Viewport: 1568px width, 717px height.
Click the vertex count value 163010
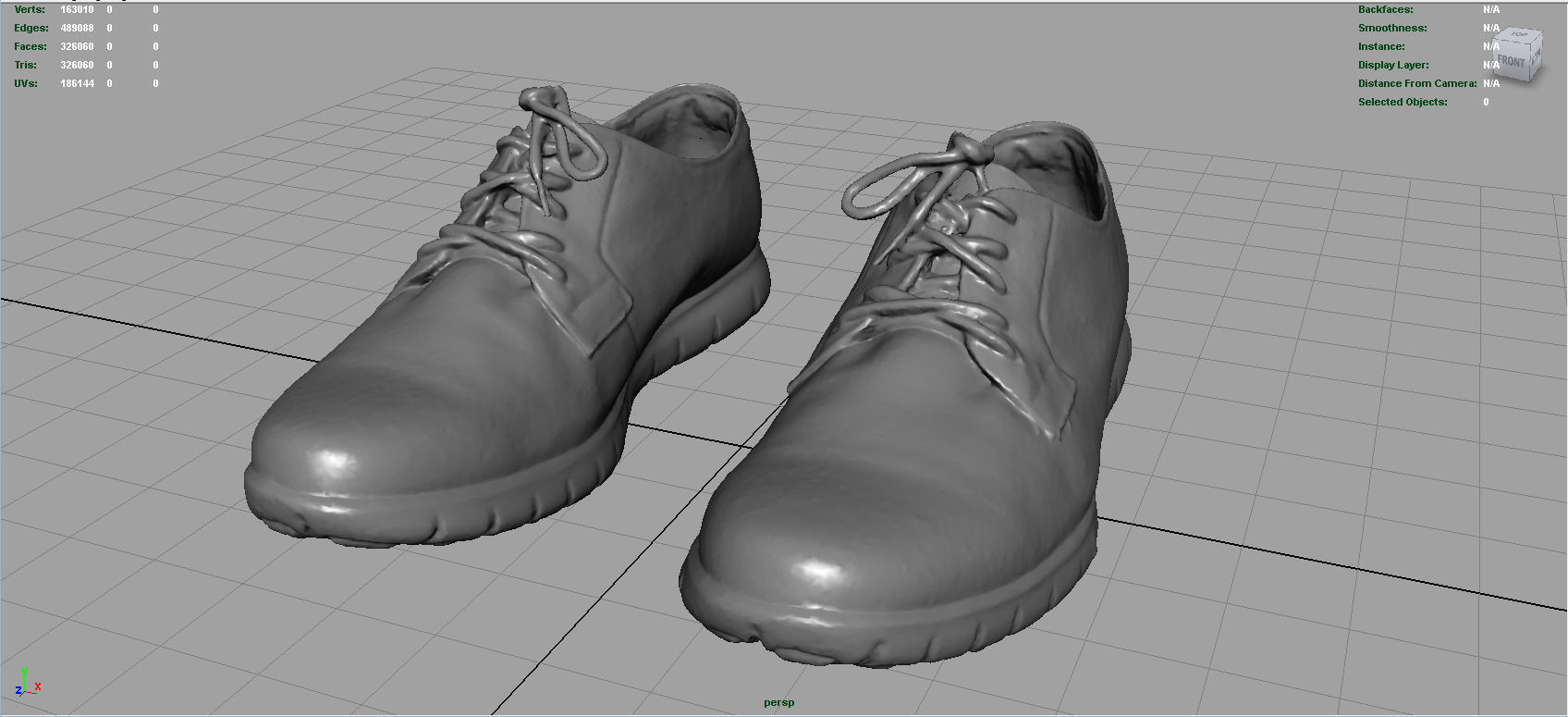(x=77, y=9)
